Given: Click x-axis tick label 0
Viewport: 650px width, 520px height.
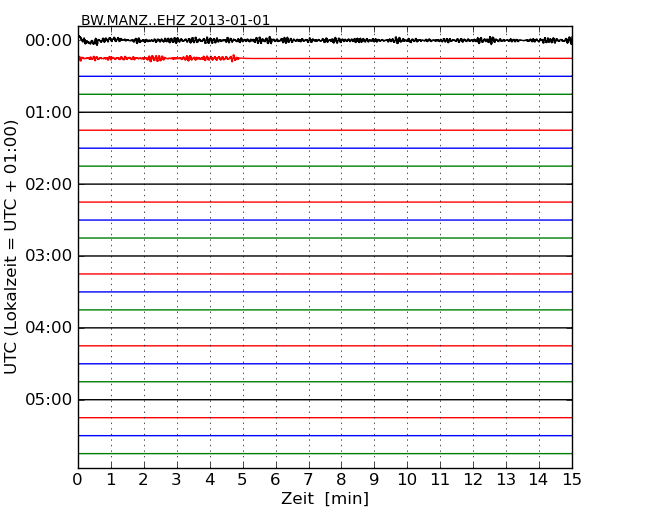Looking at the screenshot, I should tap(78, 480).
